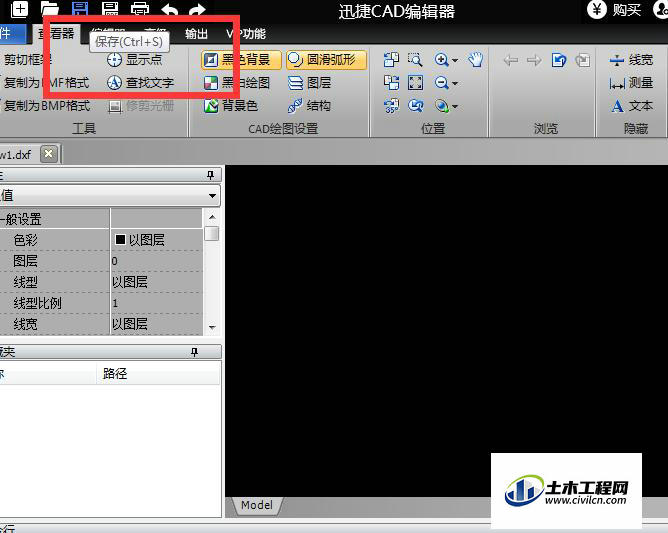Screen dimensions: 668x533
Task: Click the fit to window icon
Action: tap(415, 83)
